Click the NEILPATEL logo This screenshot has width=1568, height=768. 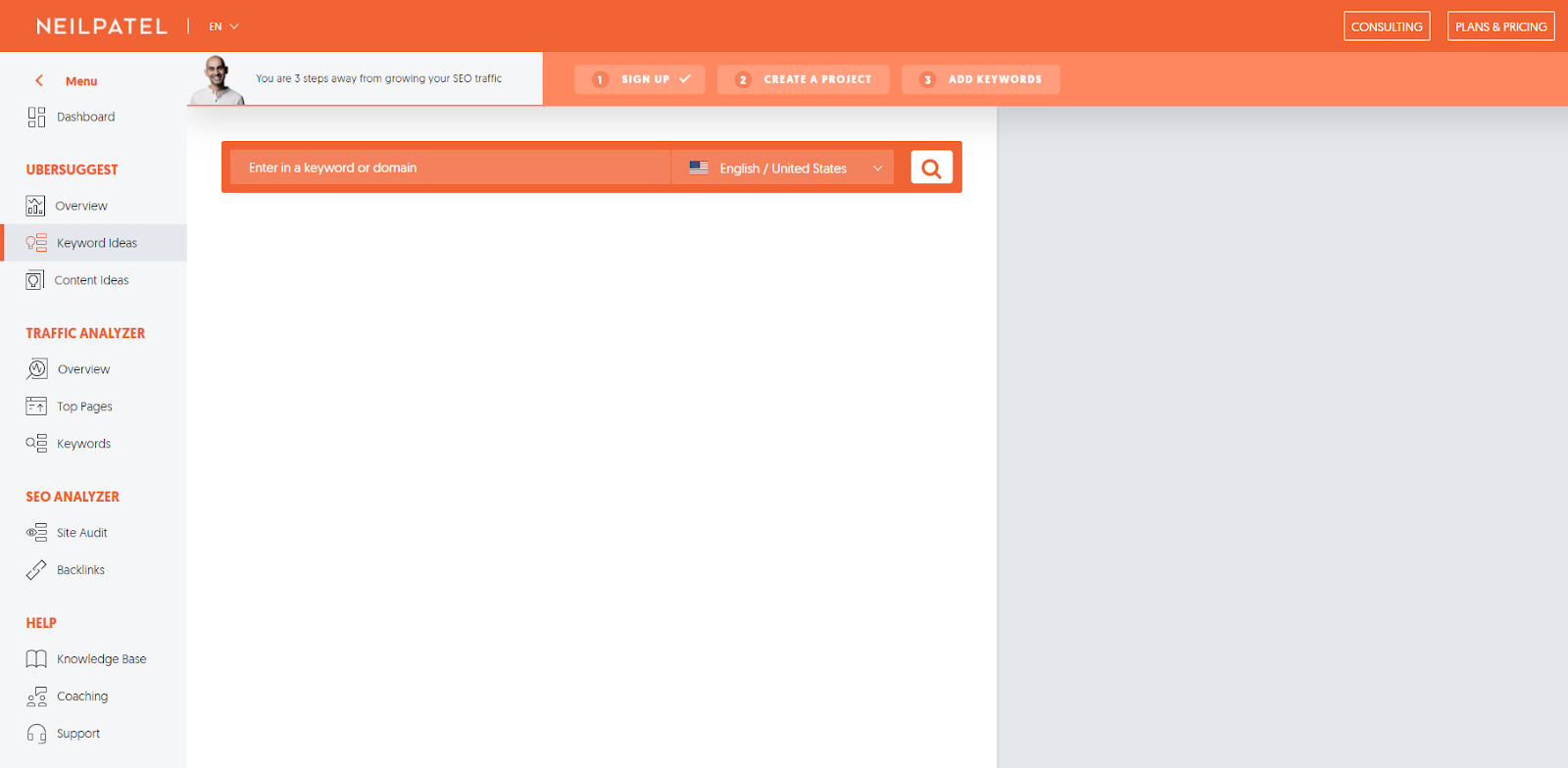pyautogui.click(x=102, y=26)
